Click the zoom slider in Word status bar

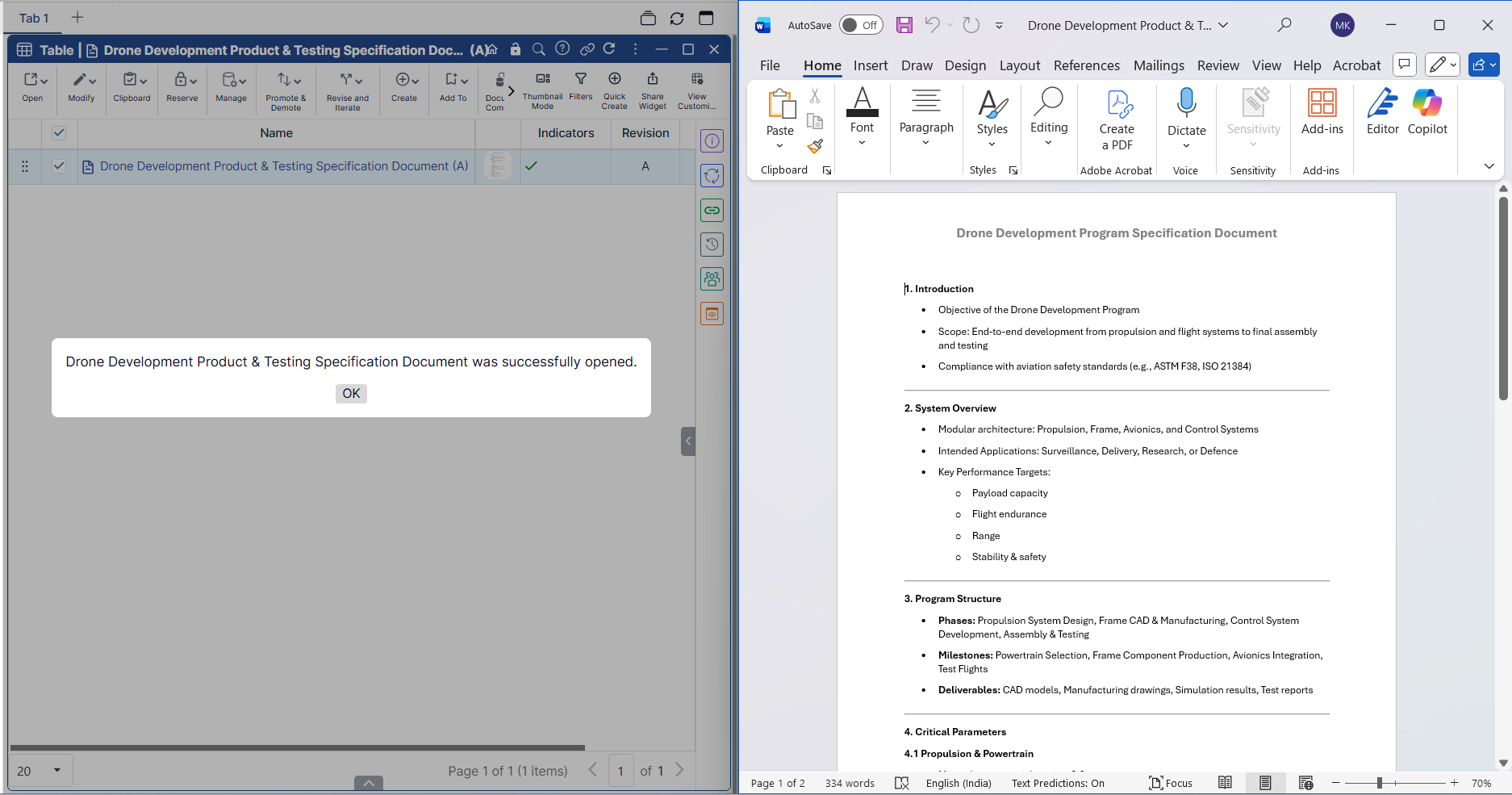tap(1380, 783)
